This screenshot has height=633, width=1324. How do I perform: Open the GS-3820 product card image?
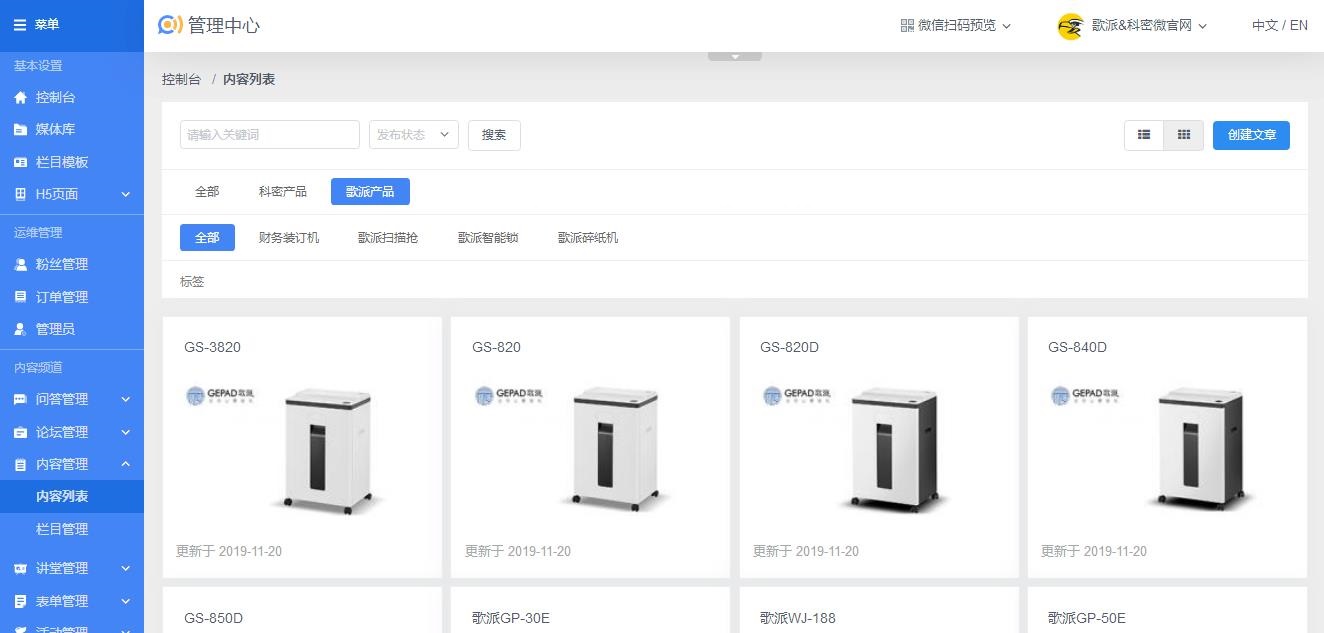pyautogui.click(x=302, y=450)
